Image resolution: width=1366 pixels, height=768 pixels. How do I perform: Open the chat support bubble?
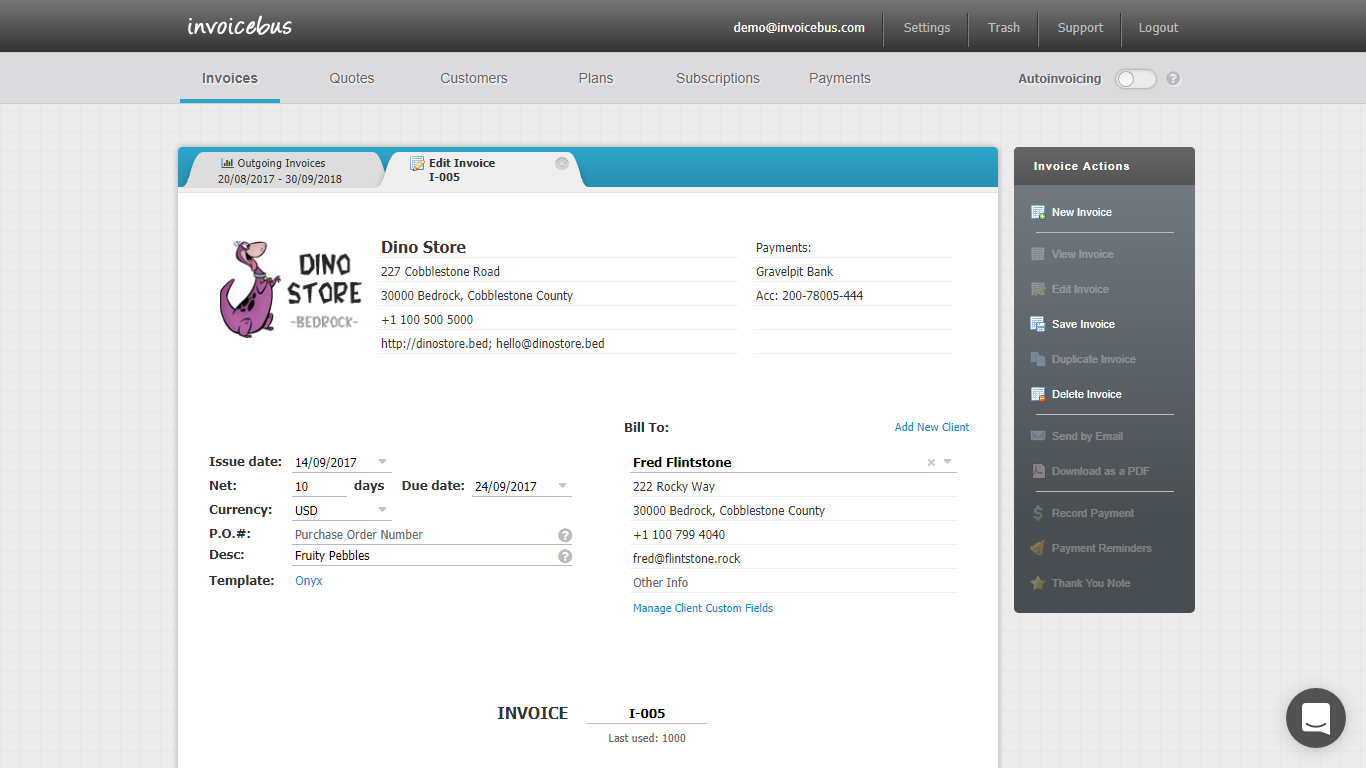click(1315, 717)
